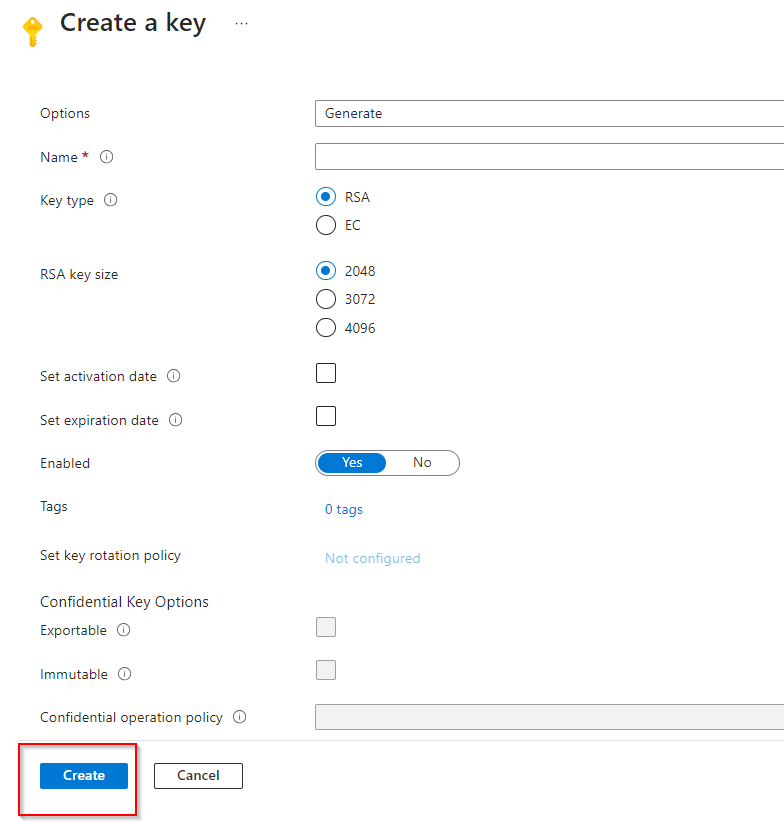Click the Confidential operation policy info icon
Screen dimensions: 784x825
coord(240,717)
